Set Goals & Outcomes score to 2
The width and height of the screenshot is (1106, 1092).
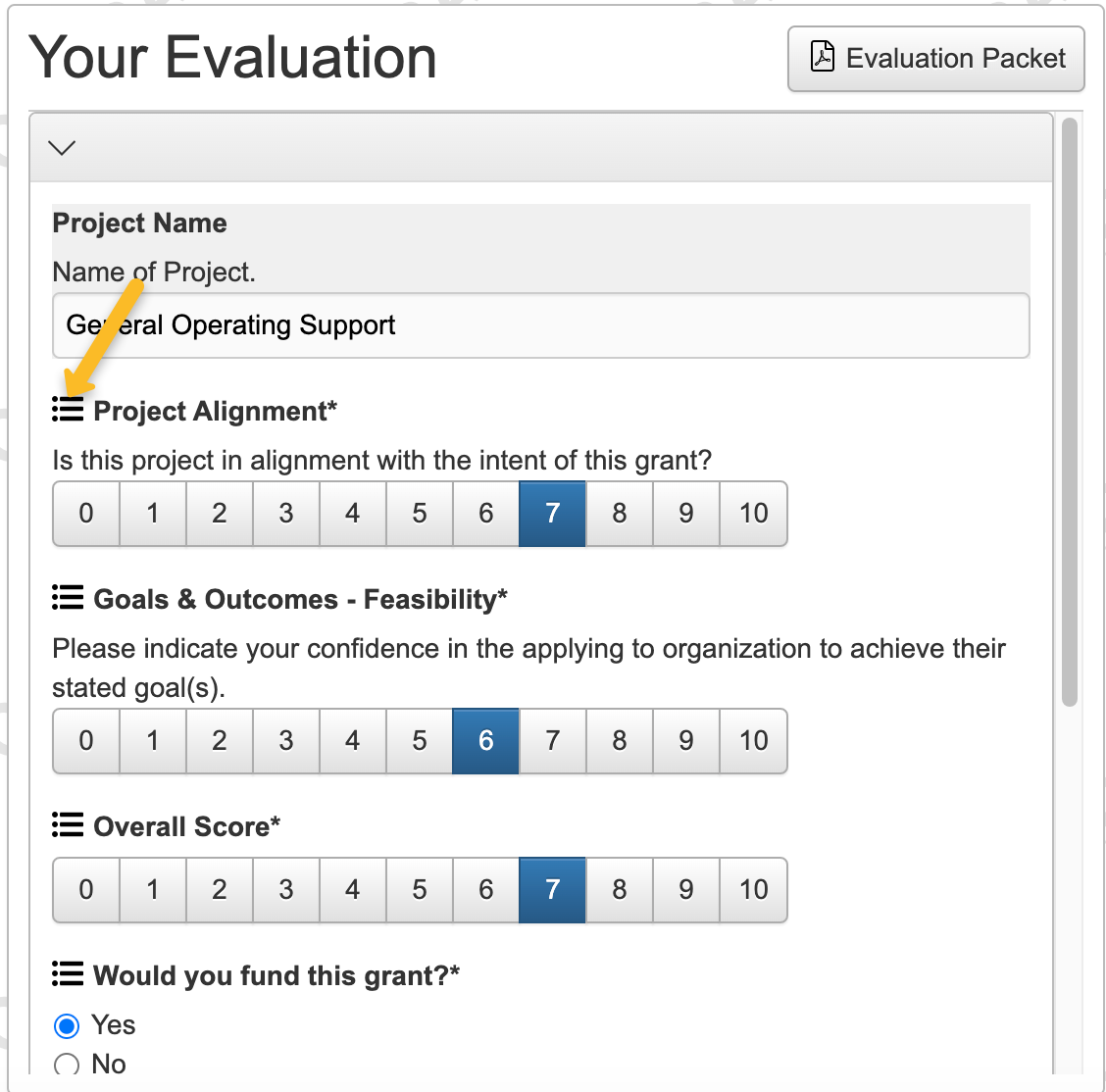219,741
